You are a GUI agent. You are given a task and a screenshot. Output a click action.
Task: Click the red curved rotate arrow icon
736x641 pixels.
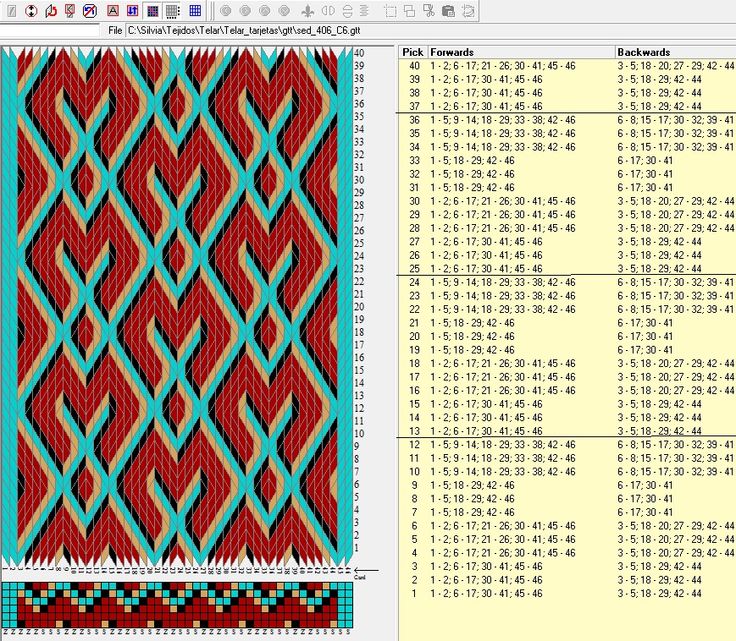(x=51, y=10)
